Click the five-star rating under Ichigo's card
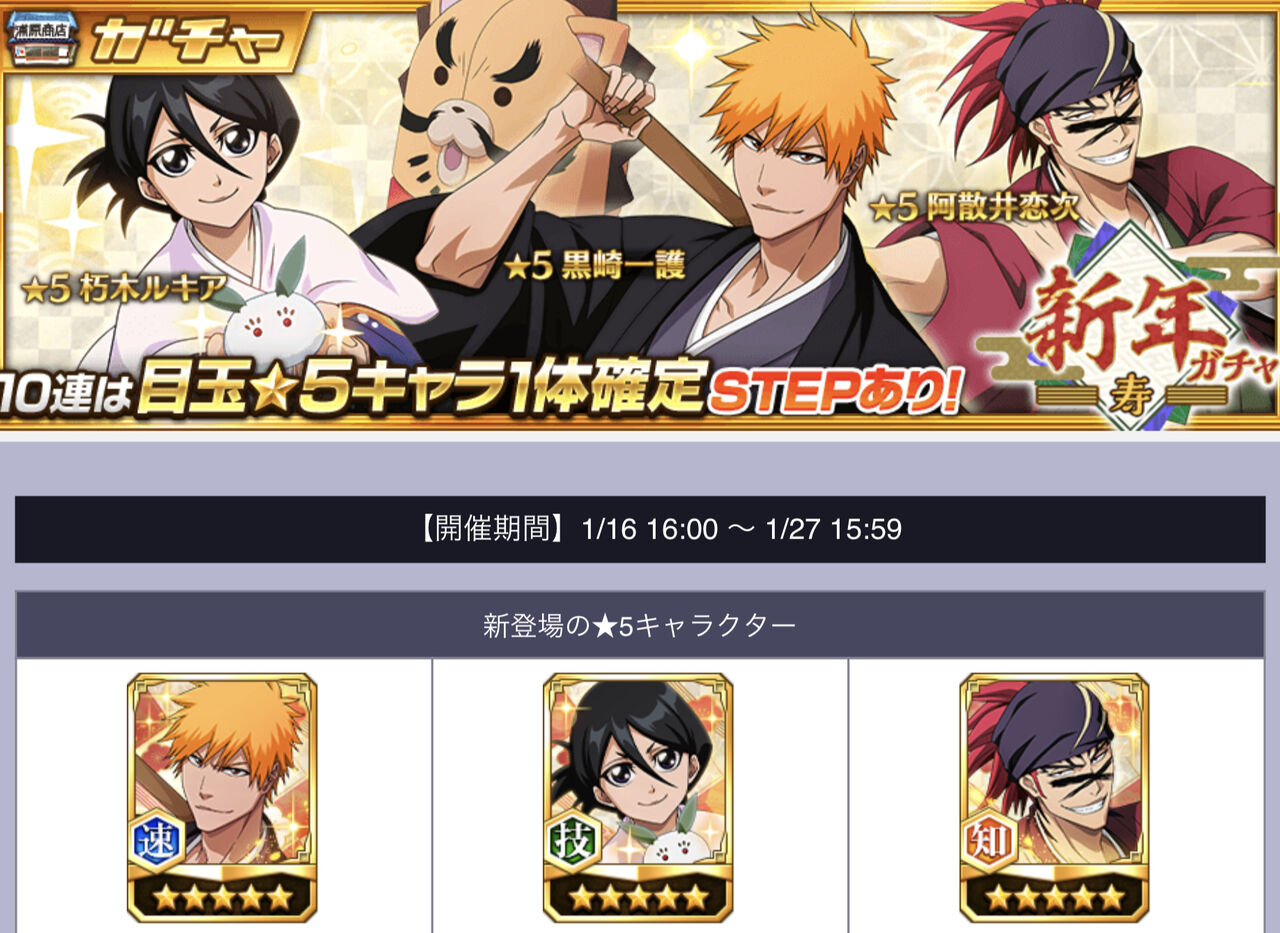The height and width of the screenshot is (933, 1280). (x=222, y=897)
